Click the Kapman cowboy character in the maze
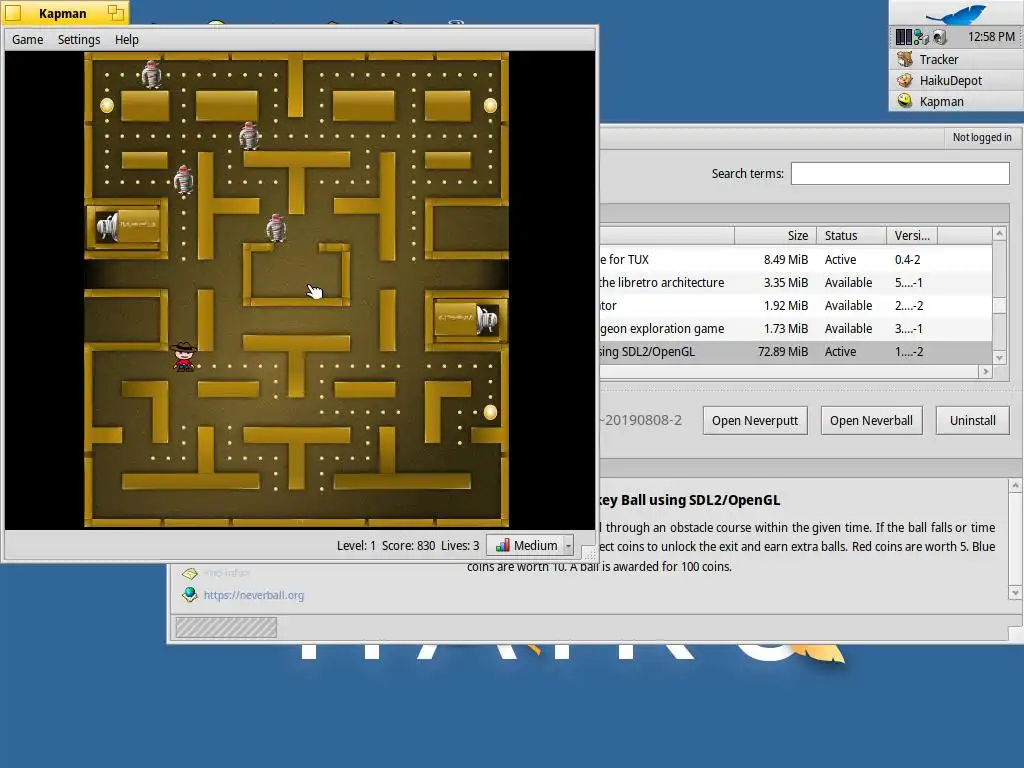This screenshot has width=1024, height=768. click(184, 356)
